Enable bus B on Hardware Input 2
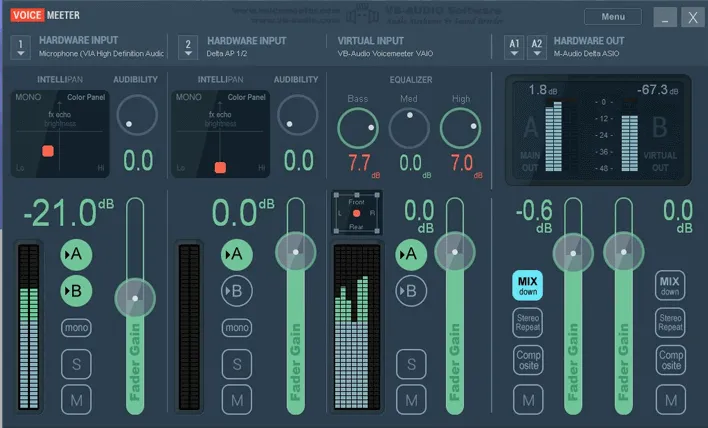Image resolution: width=708 pixels, height=428 pixels. tap(237, 291)
